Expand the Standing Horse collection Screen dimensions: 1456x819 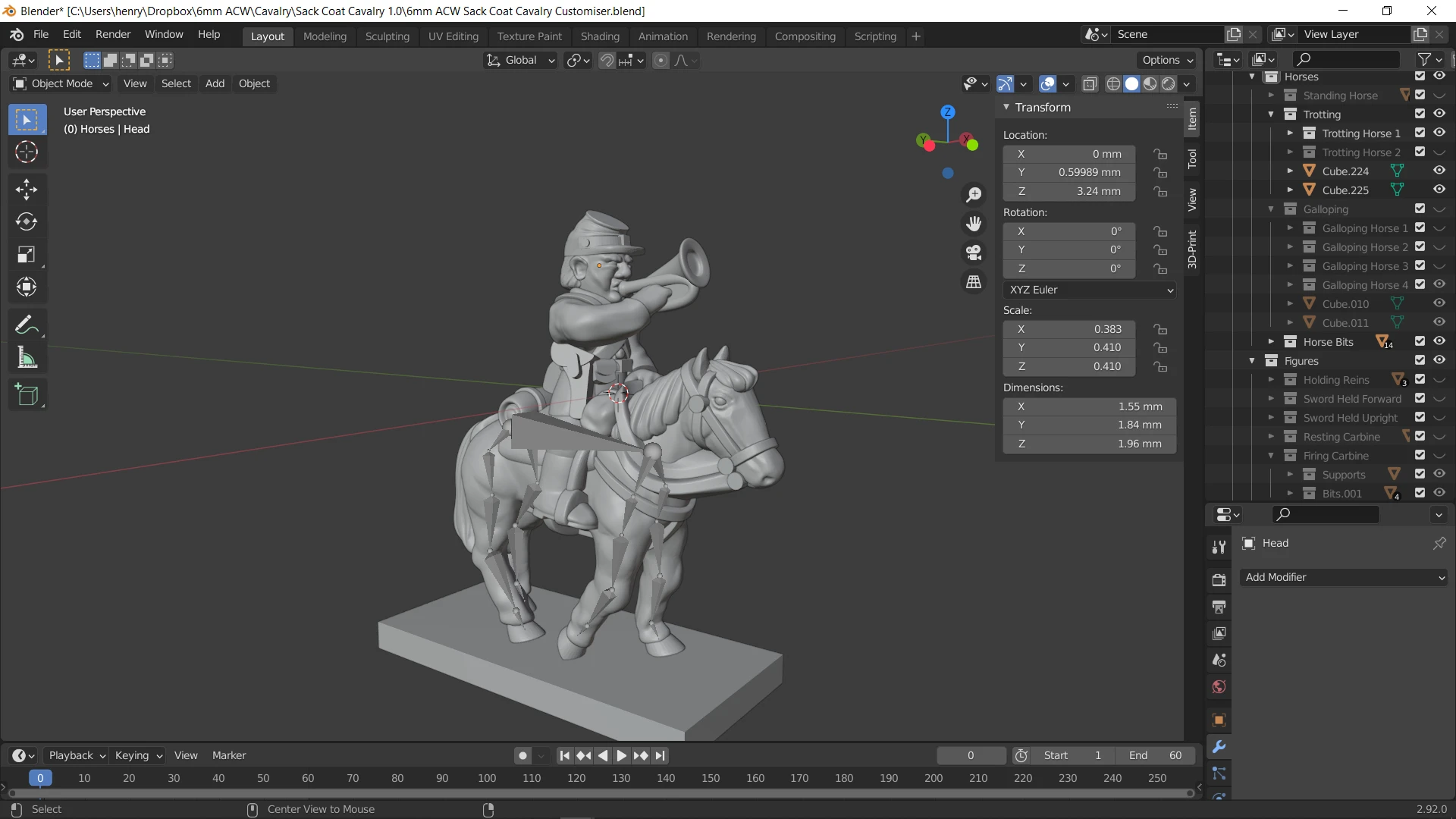click(1271, 96)
